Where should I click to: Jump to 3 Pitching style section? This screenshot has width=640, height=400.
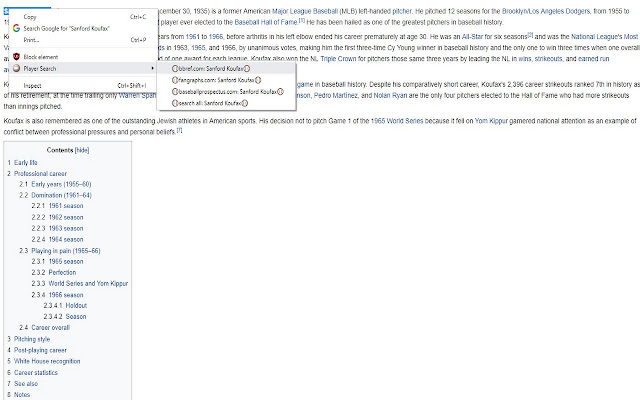coord(29,340)
